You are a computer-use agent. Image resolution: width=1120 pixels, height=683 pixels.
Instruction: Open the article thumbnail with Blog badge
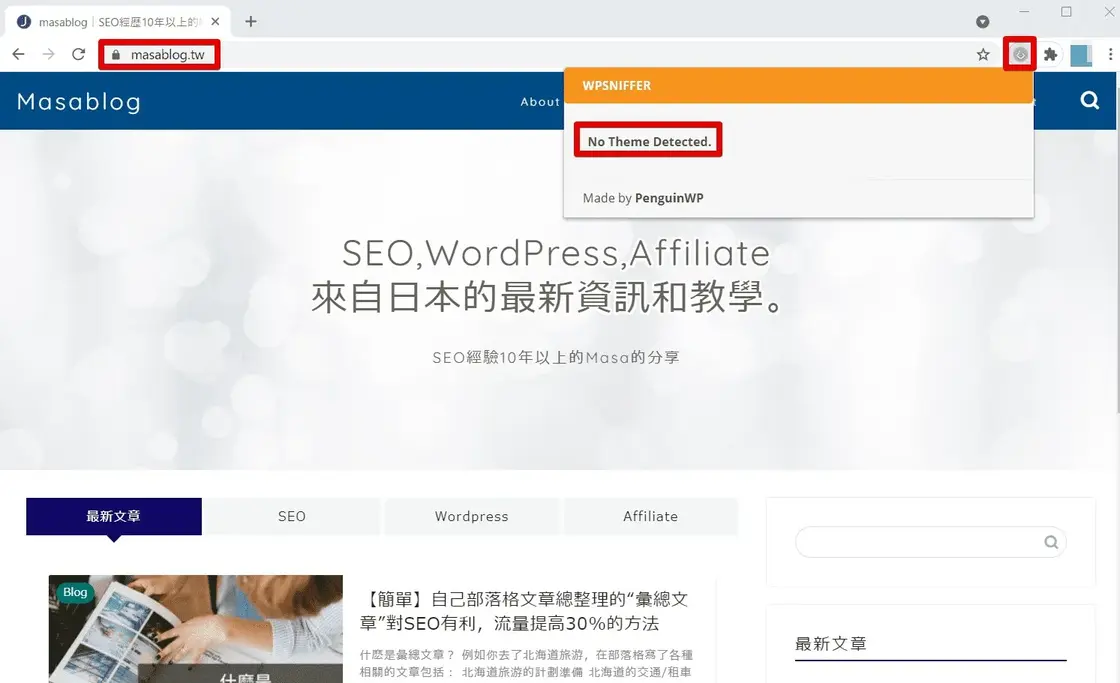[196, 629]
